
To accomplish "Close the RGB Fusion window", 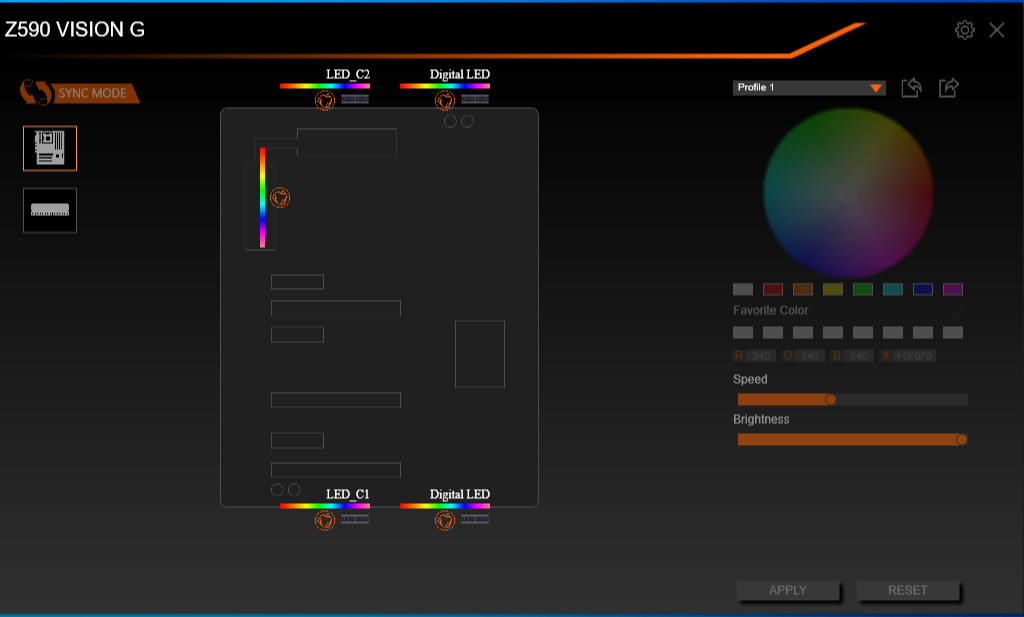I will (997, 30).
